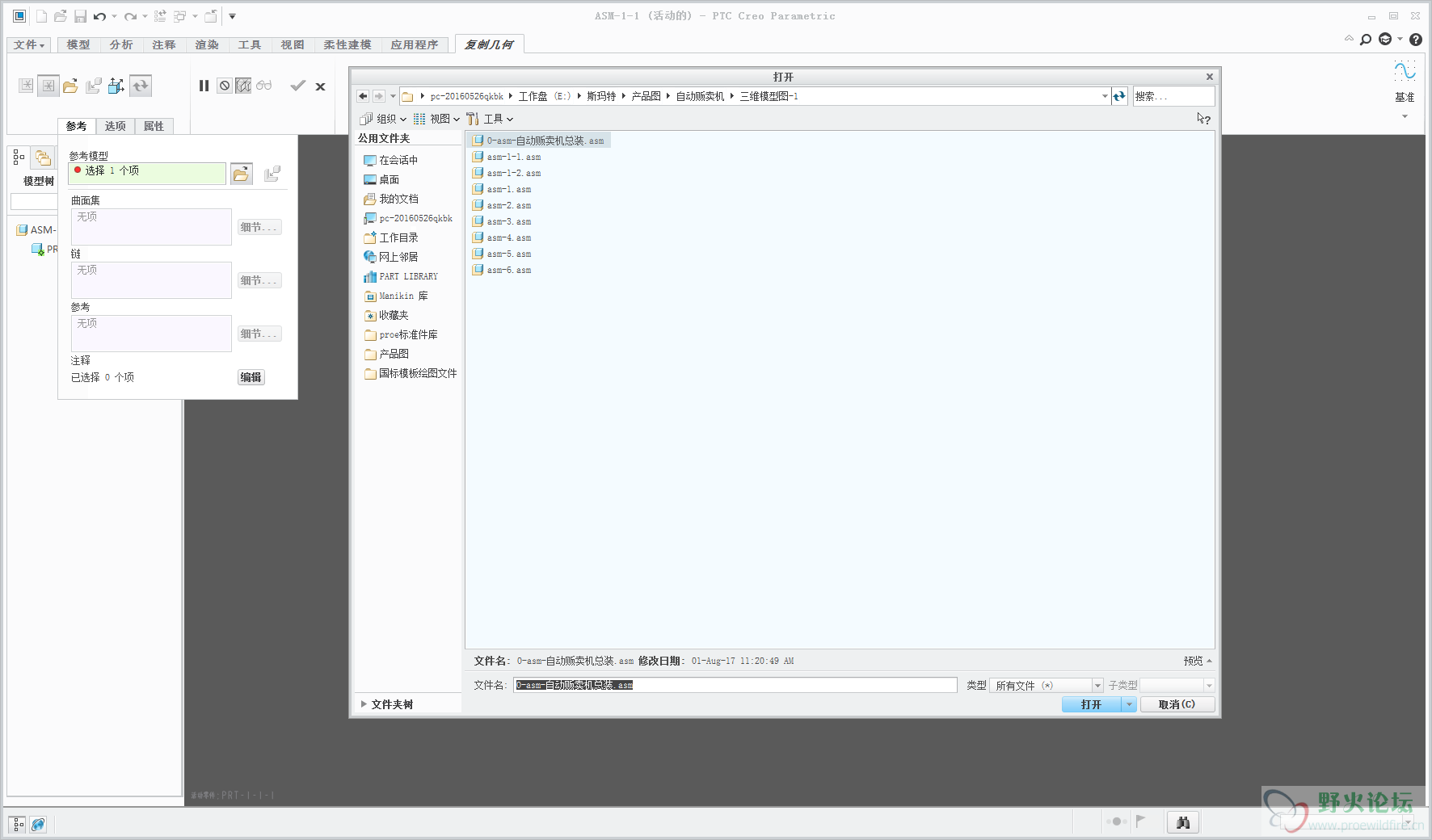Open the 属性 panel tab

(154, 126)
